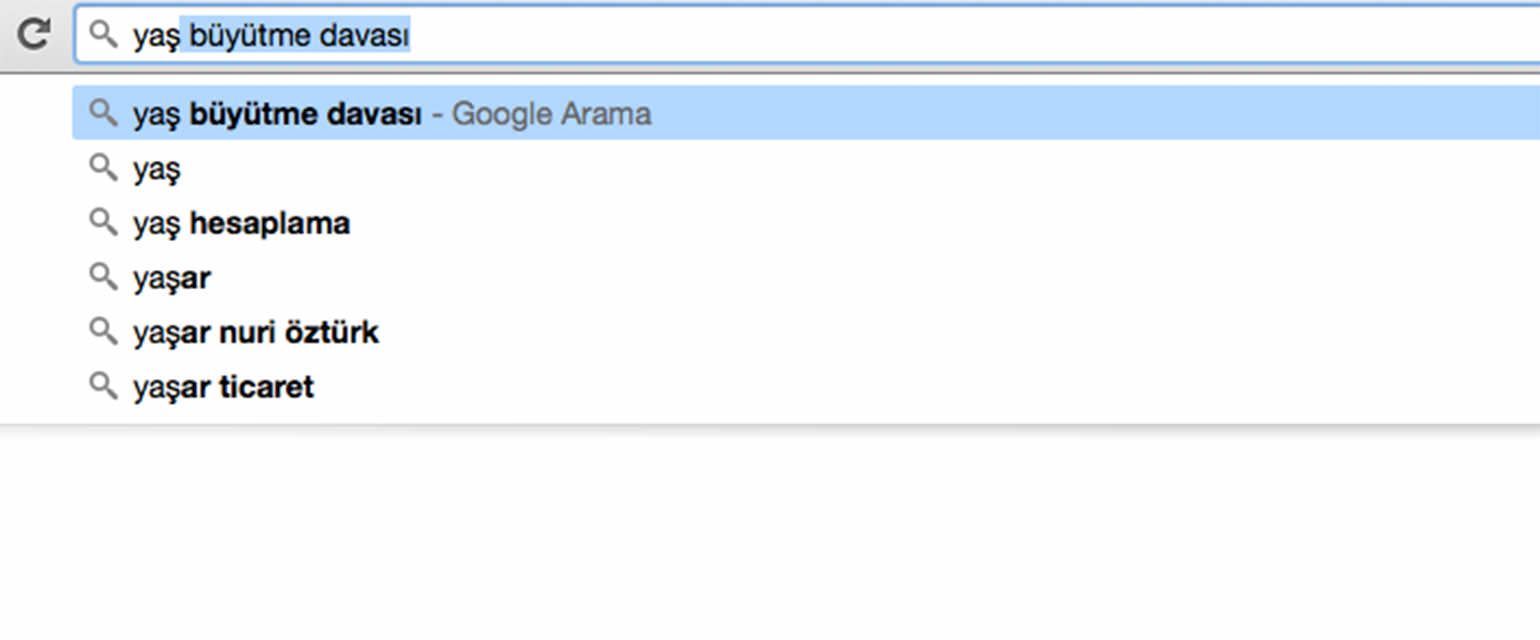Click the search icon beside 'yaşar ticaret'
This screenshot has width=1540, height=640.
[x=103, y=385]
